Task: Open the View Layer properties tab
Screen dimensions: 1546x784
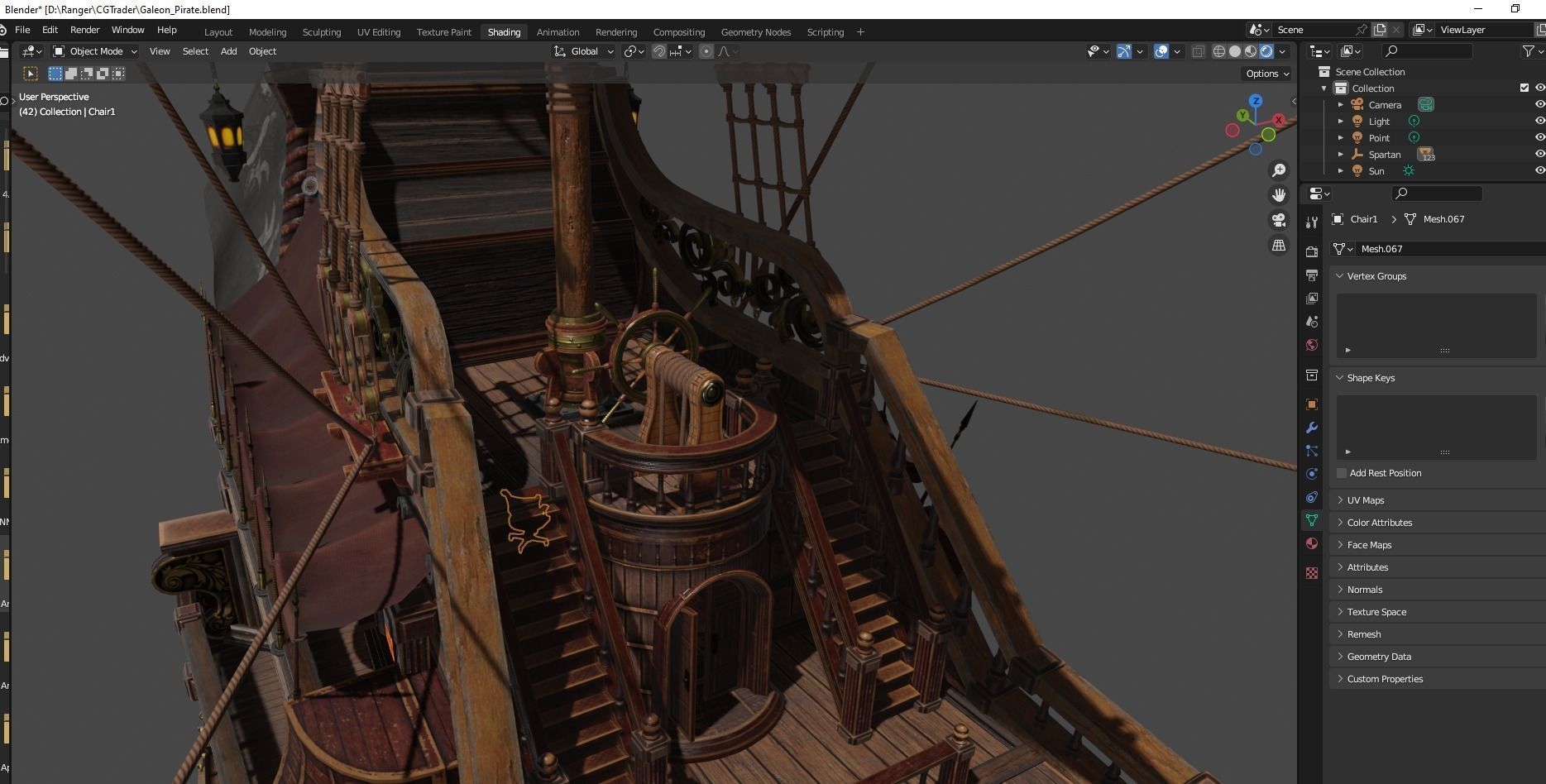Action: tap(1312, 299)
